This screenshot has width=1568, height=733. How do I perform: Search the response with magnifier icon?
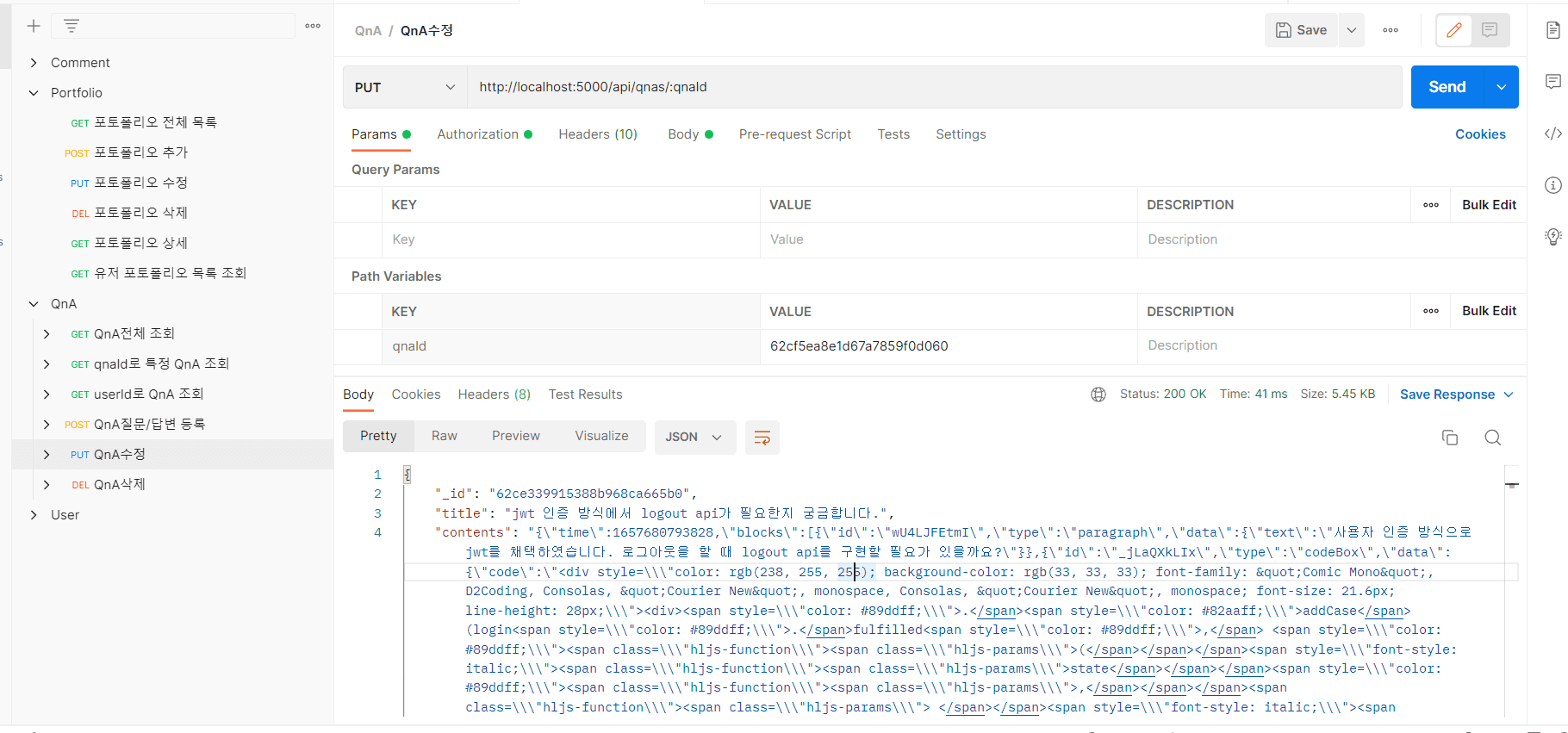coord(1493,438)
